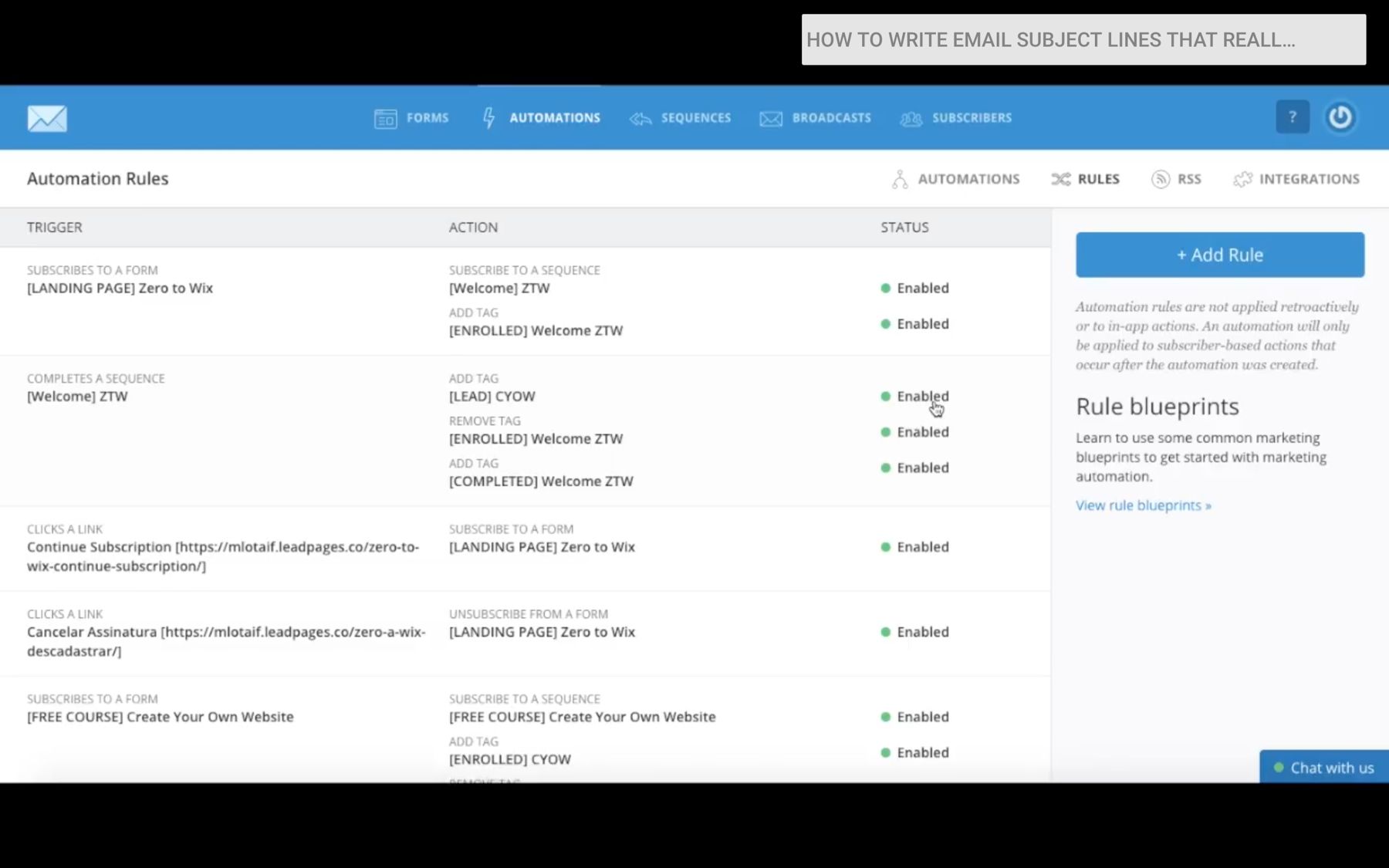Select Continue Subscription link trigger
This screenshot has height=868, width=1389.
[223, 556]
